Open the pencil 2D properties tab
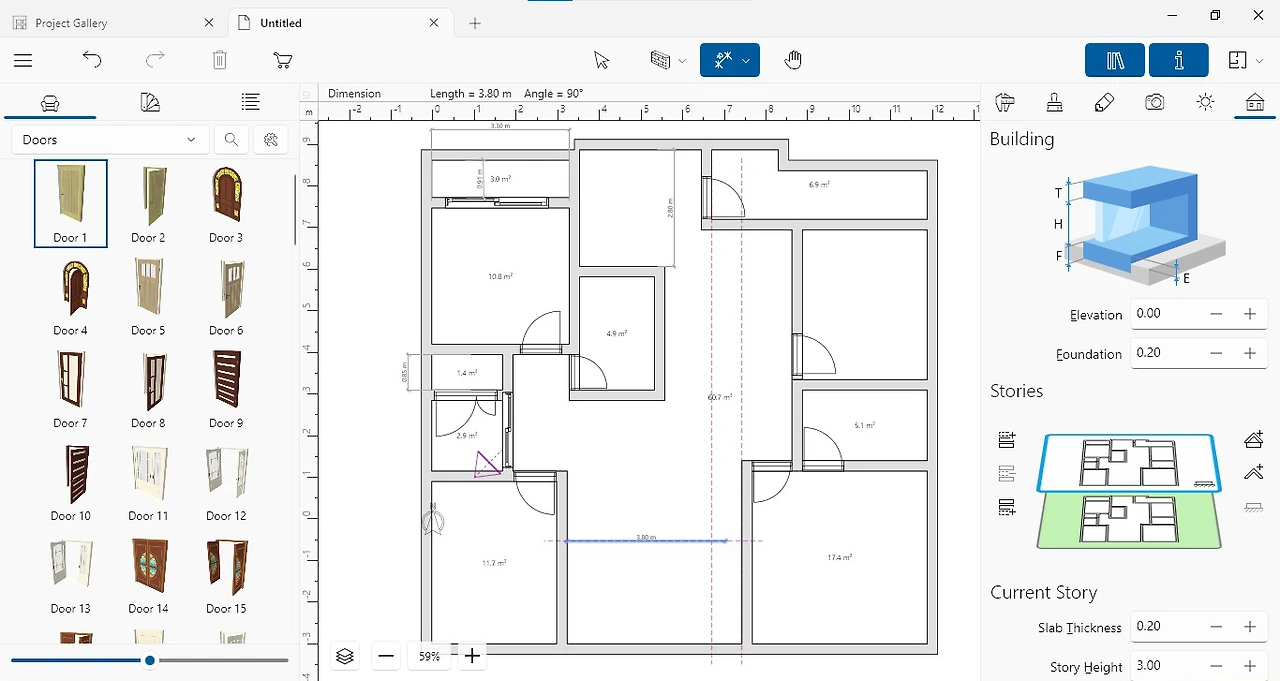 tap(1104, 102)
